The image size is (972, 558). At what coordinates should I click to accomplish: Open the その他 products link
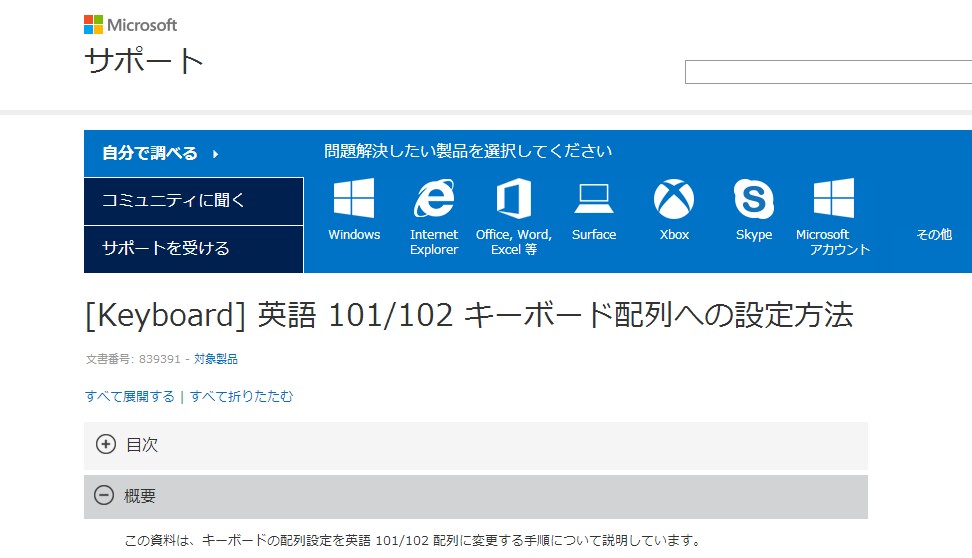click(x=934, y=234)
